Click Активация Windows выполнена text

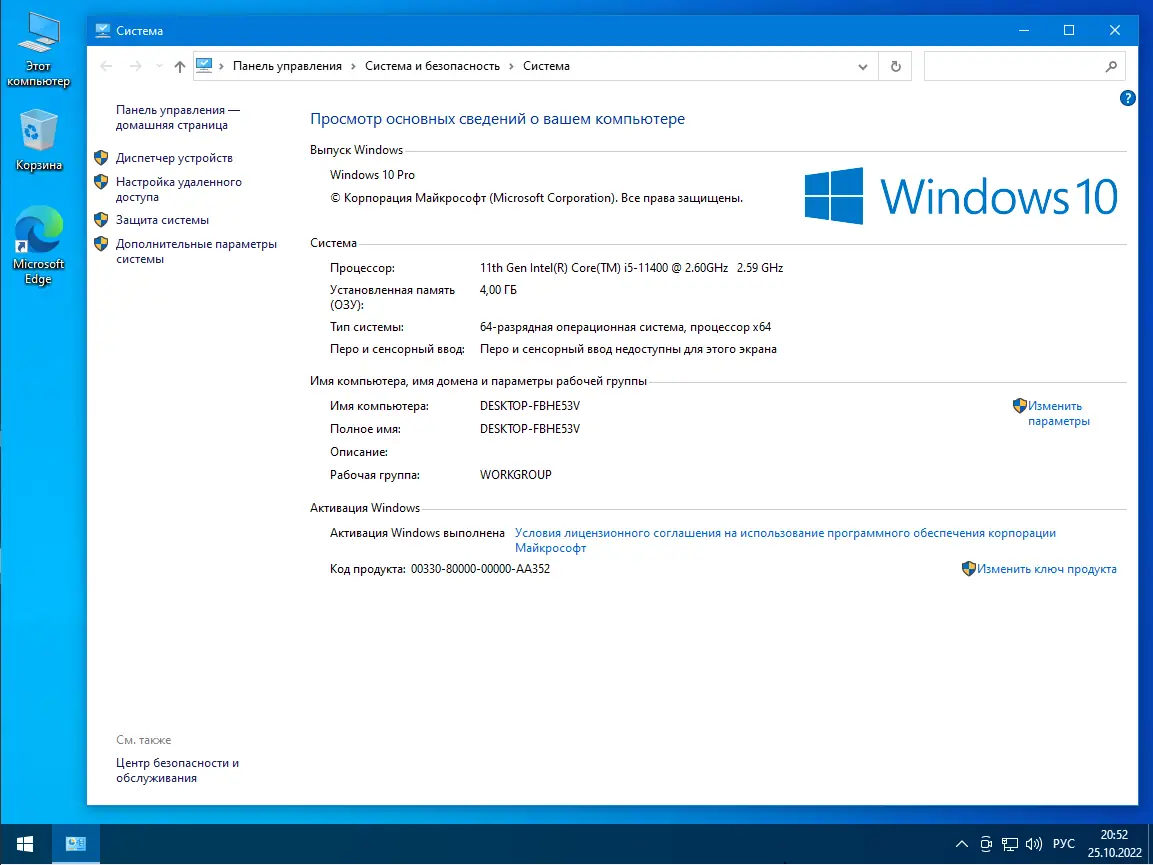(417, 533)
